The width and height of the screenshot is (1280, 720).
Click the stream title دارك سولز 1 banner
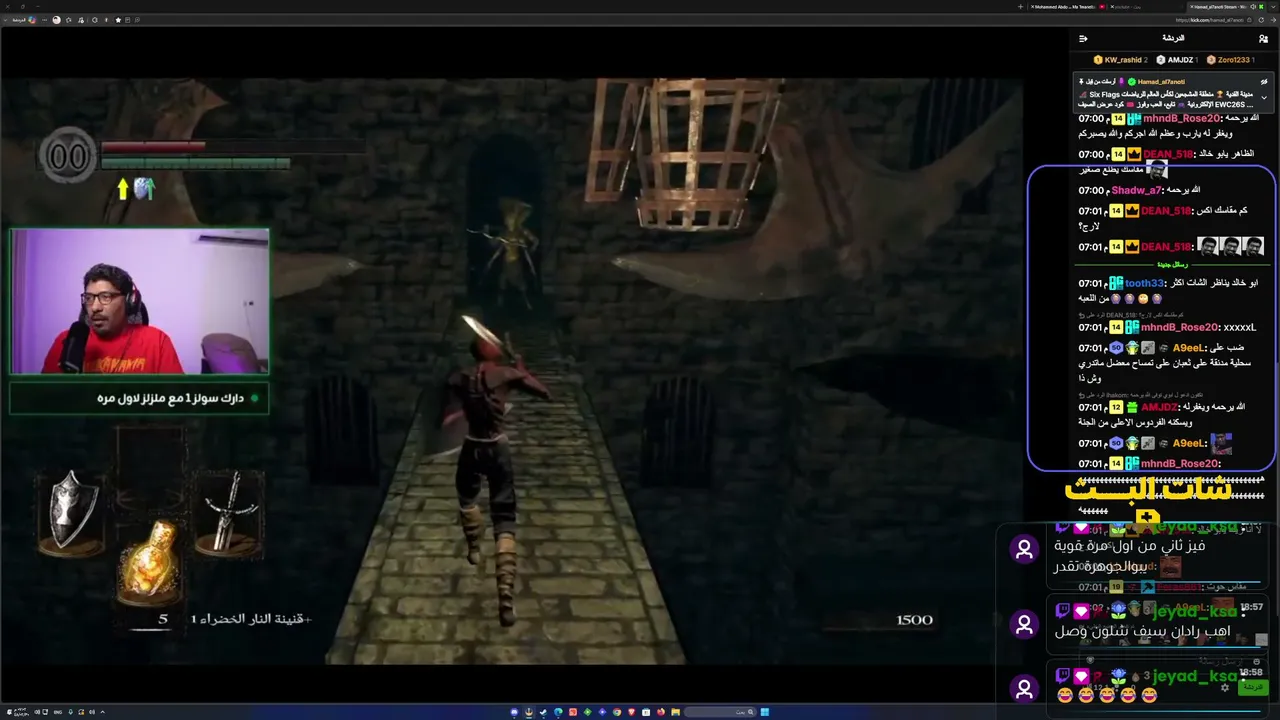coord(139,398)
